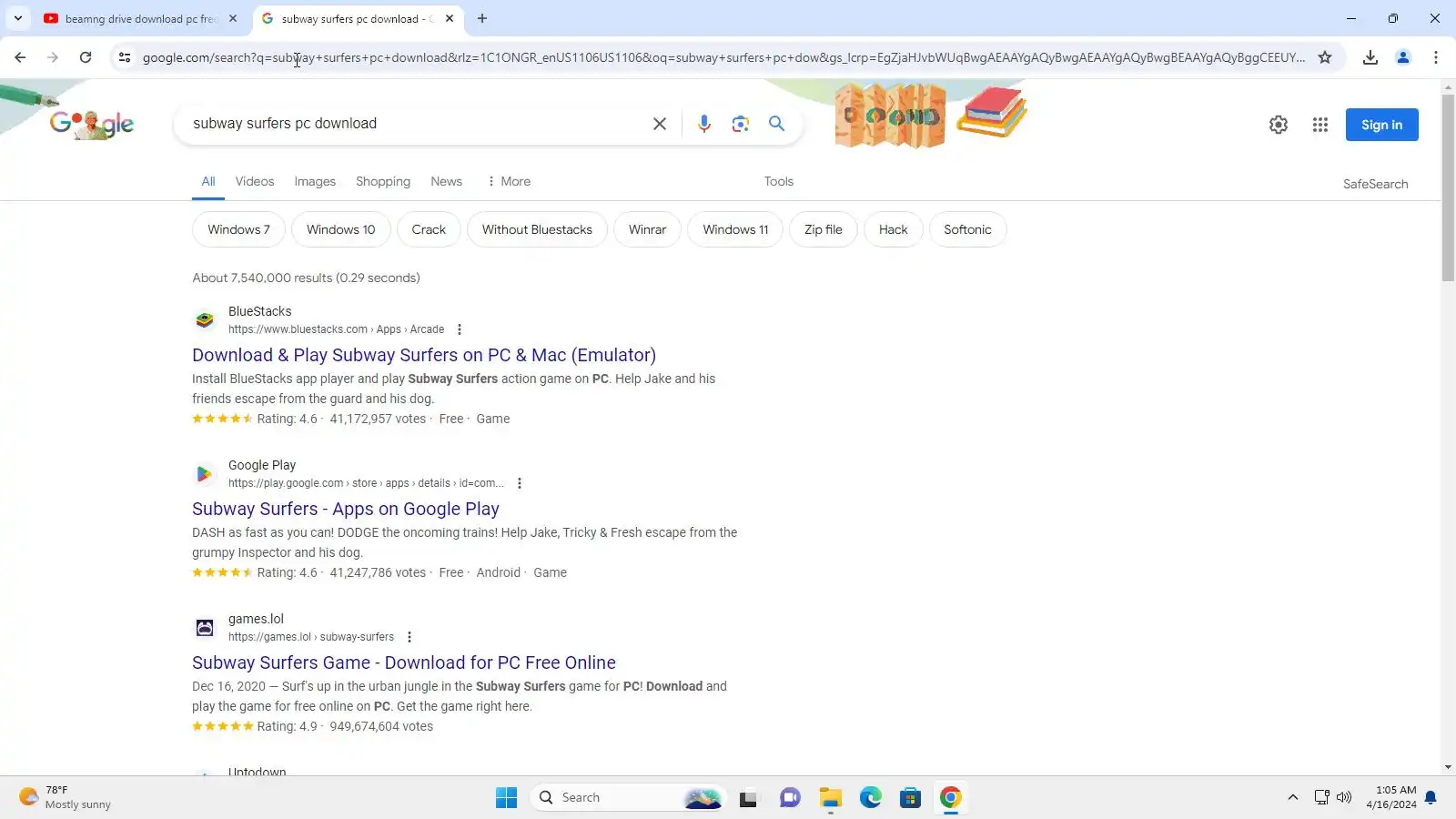This screenshot has width=1456, height=819.
Task: Open the search Tools options
Action: click(x=779, y=181)
